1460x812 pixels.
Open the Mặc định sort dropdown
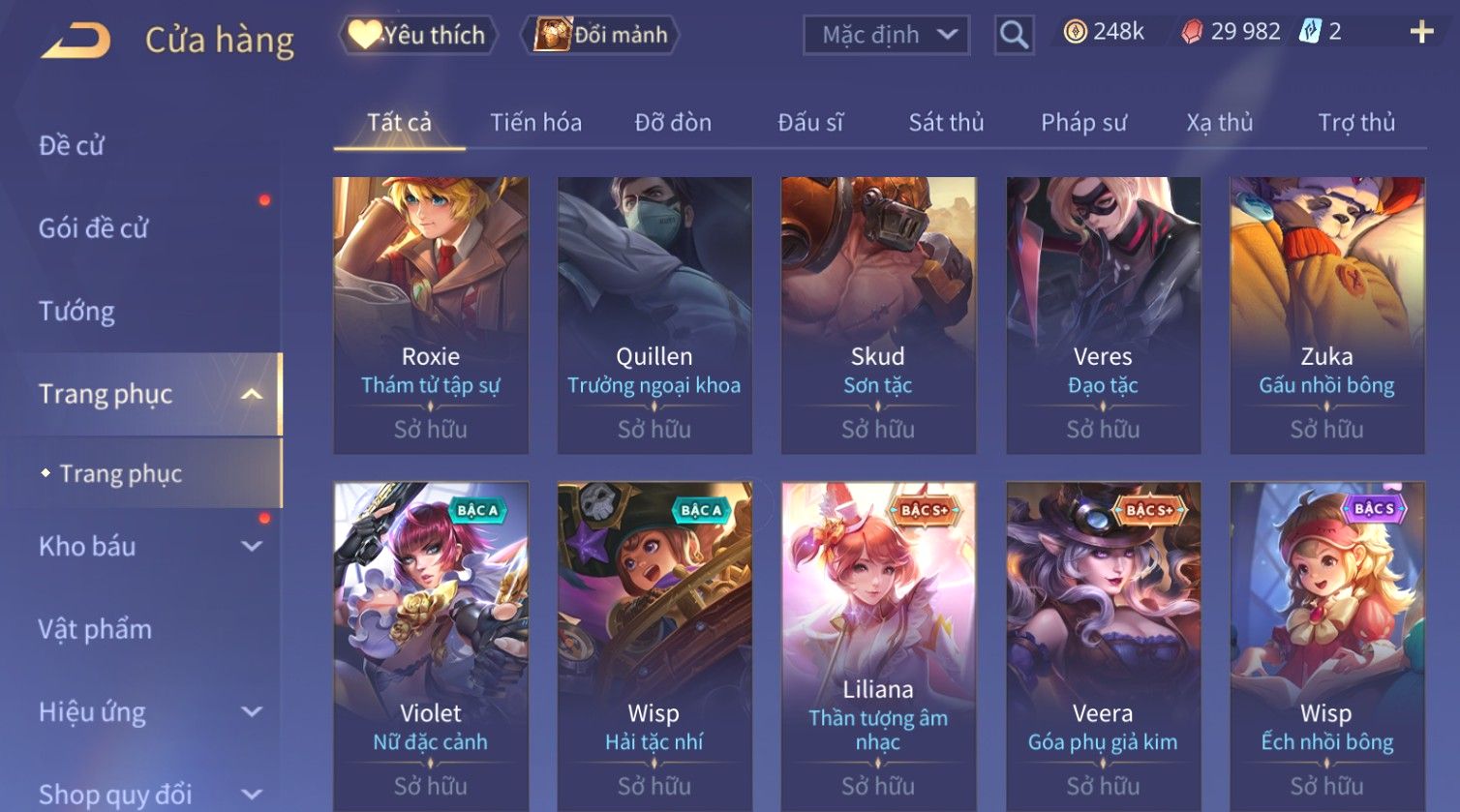click(886, 35)
